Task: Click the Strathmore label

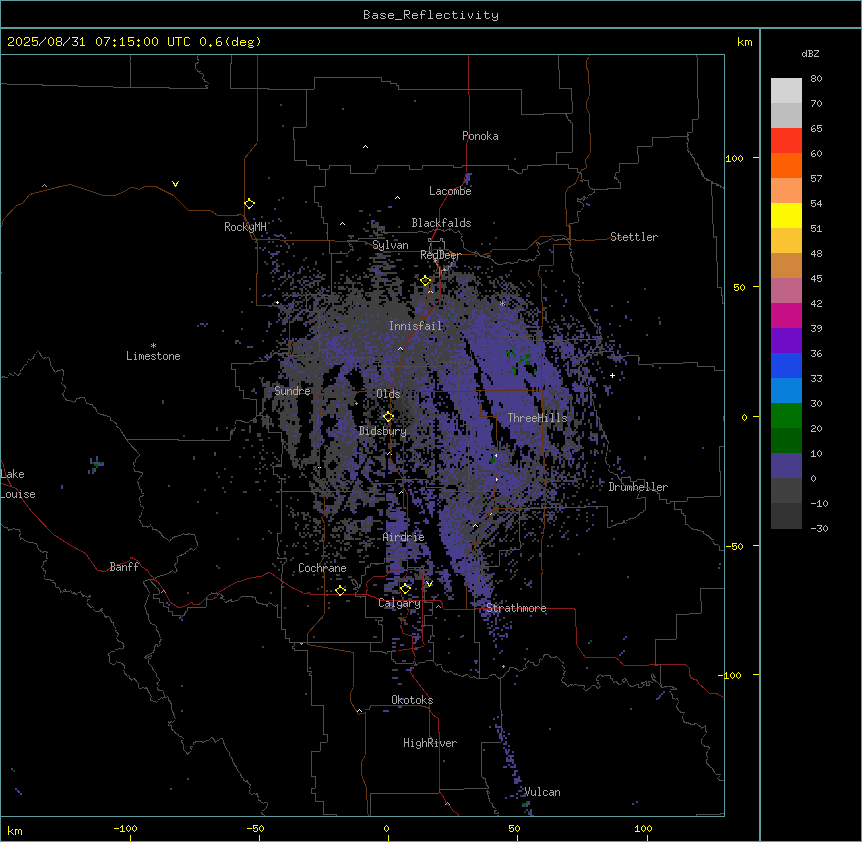Action: pos(516,608)
